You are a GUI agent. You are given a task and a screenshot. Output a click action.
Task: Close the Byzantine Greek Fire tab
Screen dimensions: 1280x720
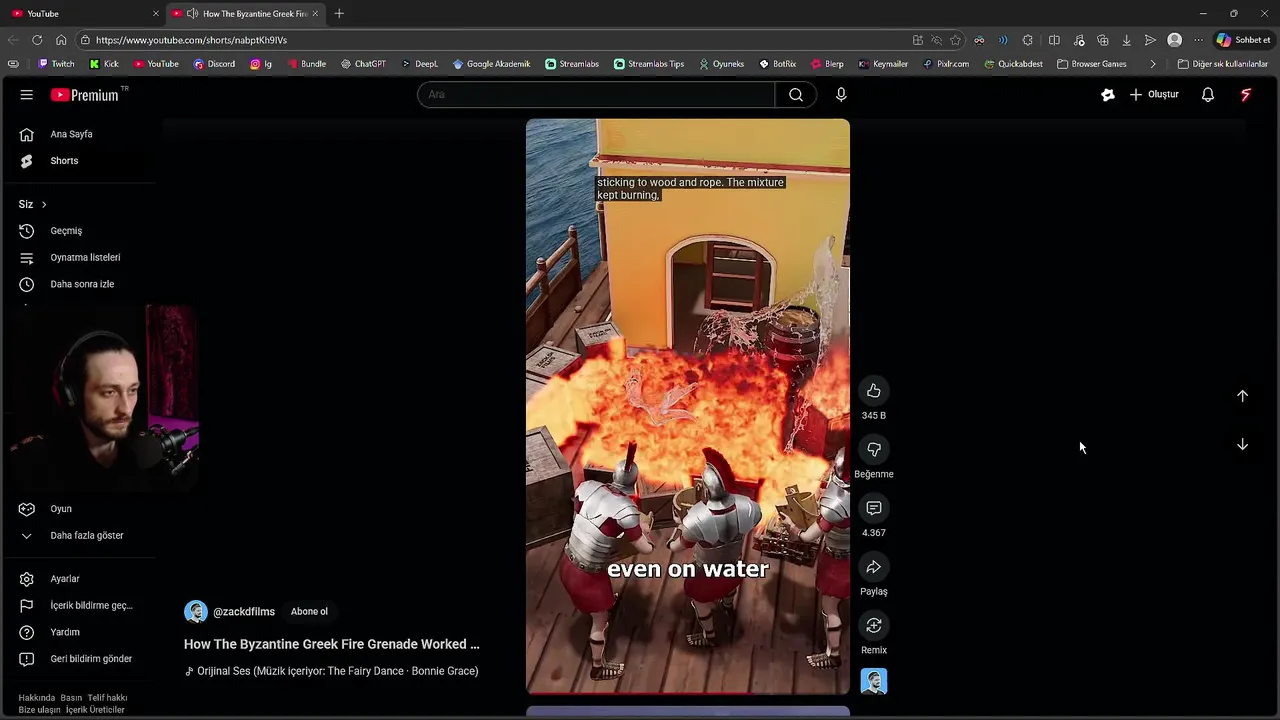[315, 13]
